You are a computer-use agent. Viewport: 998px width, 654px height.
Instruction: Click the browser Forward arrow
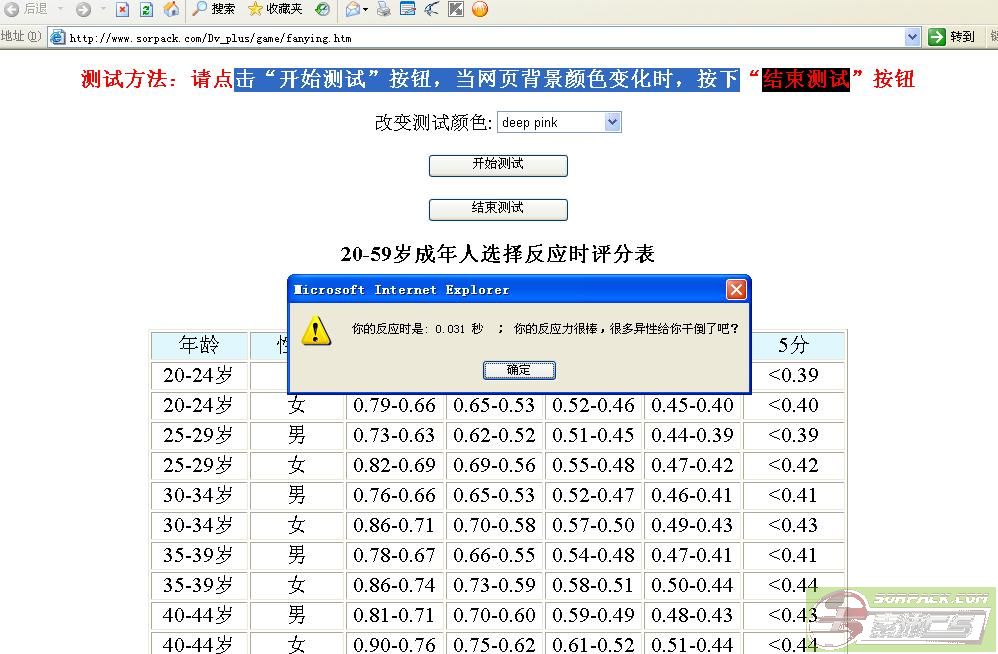click(x=83, y=9)
